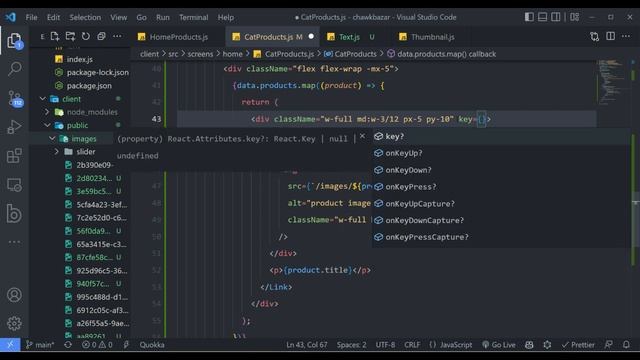Synchronize changes icon in status bar

coord(68,345)
